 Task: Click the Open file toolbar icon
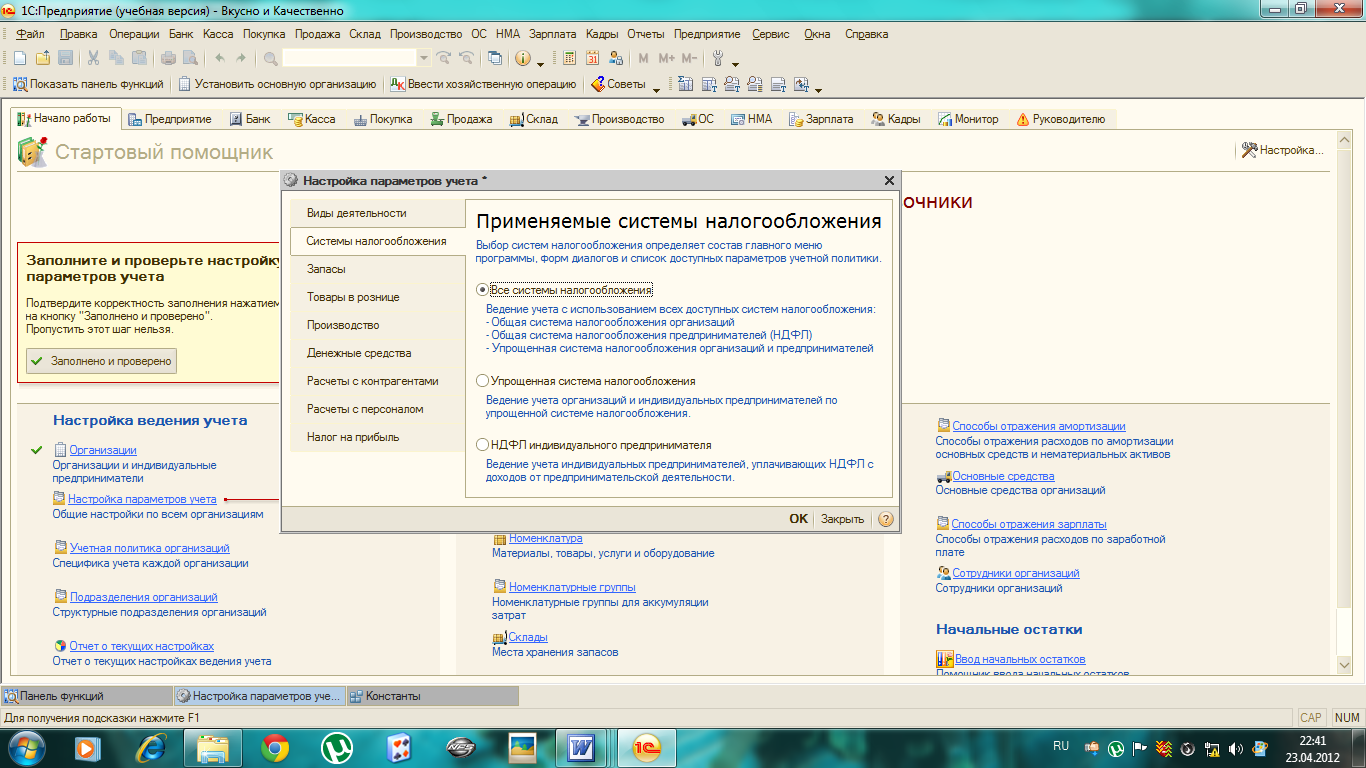click(43, 58)
